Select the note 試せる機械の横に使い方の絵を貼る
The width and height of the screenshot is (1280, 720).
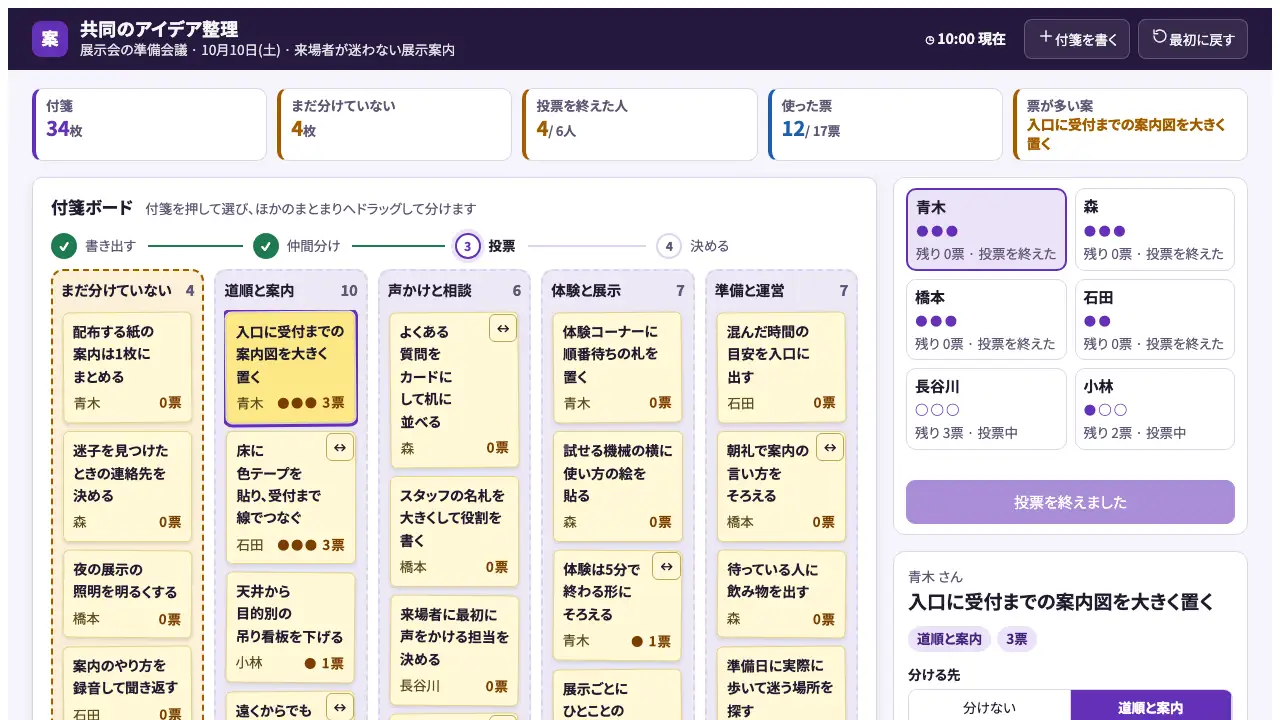[x=617, y=486]
